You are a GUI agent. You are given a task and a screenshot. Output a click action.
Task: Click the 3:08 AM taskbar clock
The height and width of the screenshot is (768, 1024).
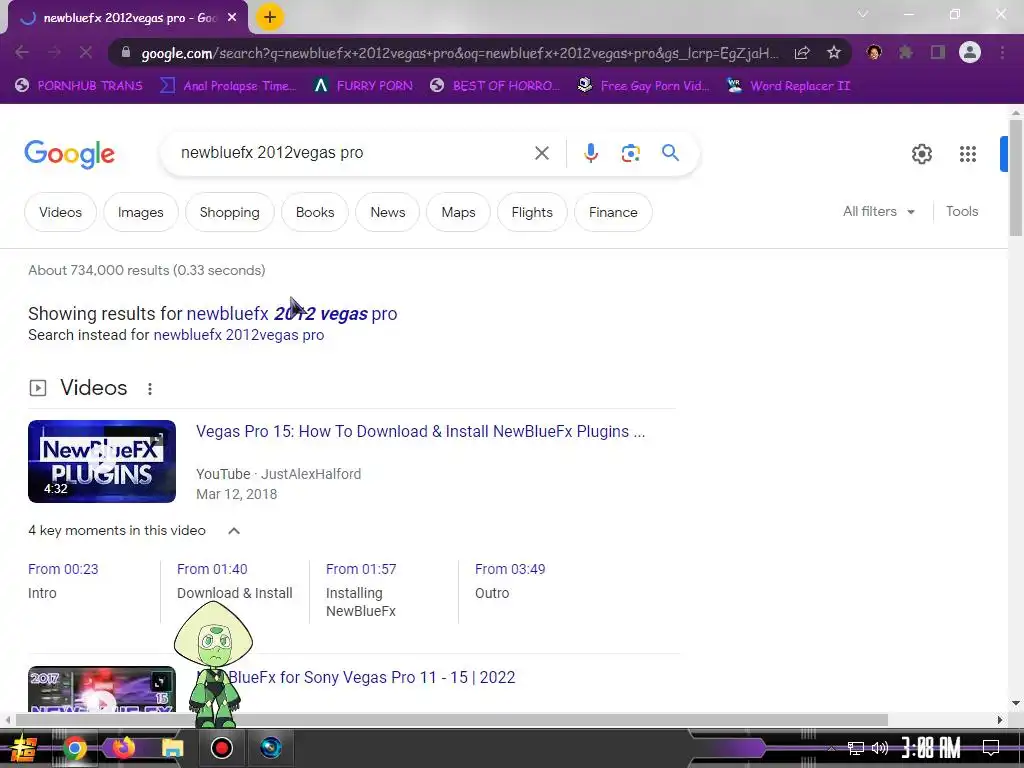pyautogui.click(x=931, y=748)
